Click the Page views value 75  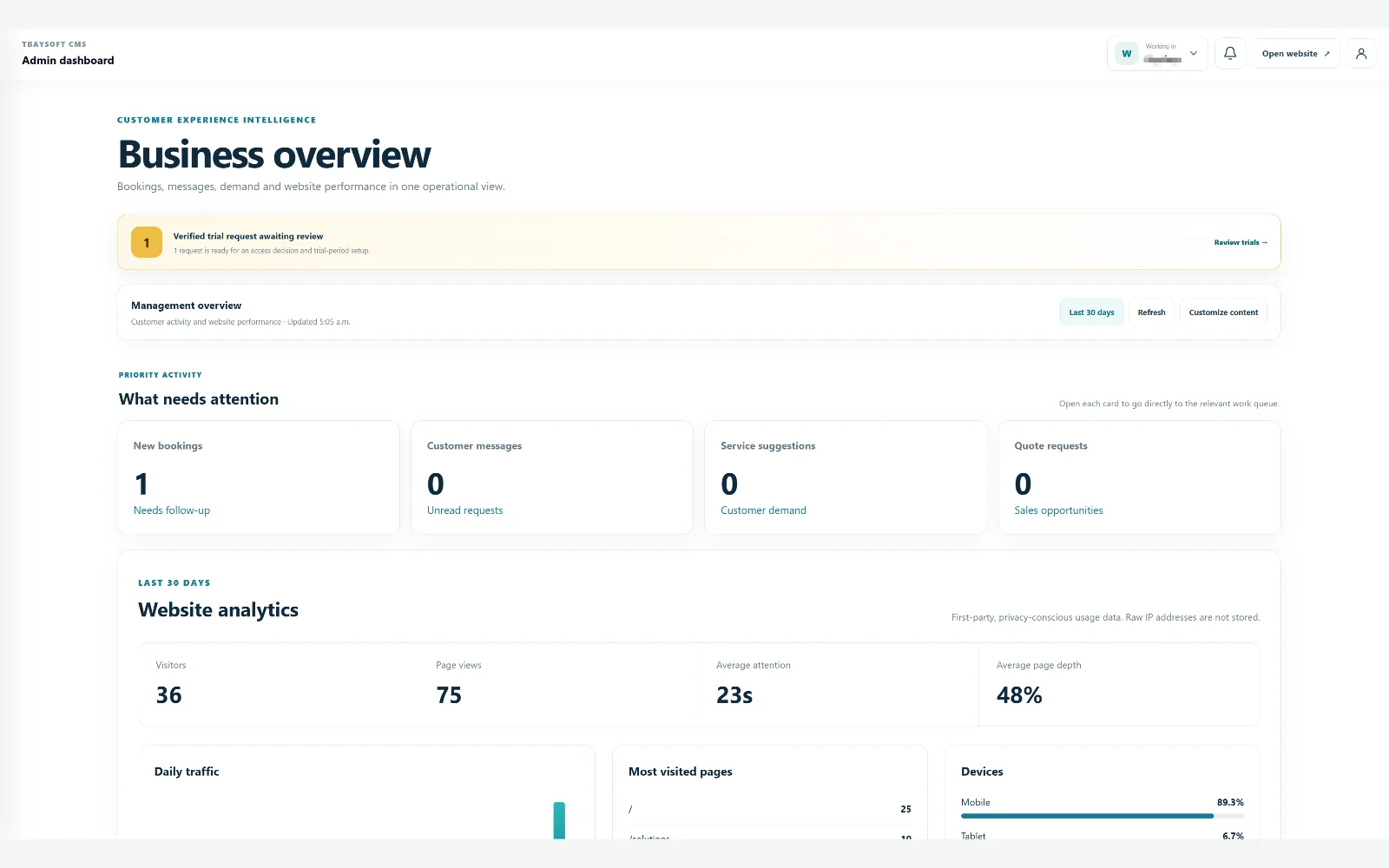(x=449, y=695)
